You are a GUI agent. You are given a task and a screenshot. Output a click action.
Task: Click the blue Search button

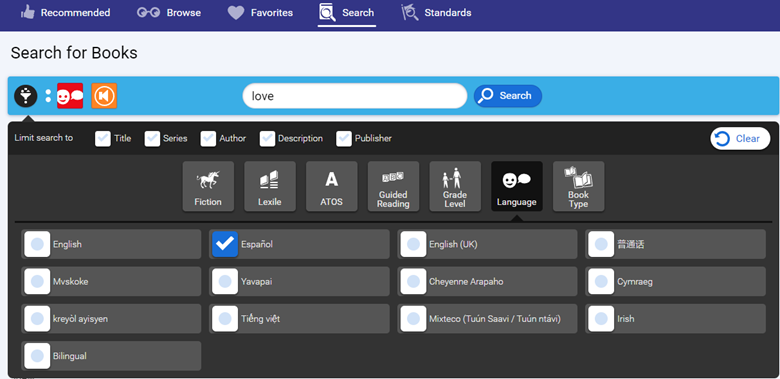click(x=507, y=96)
